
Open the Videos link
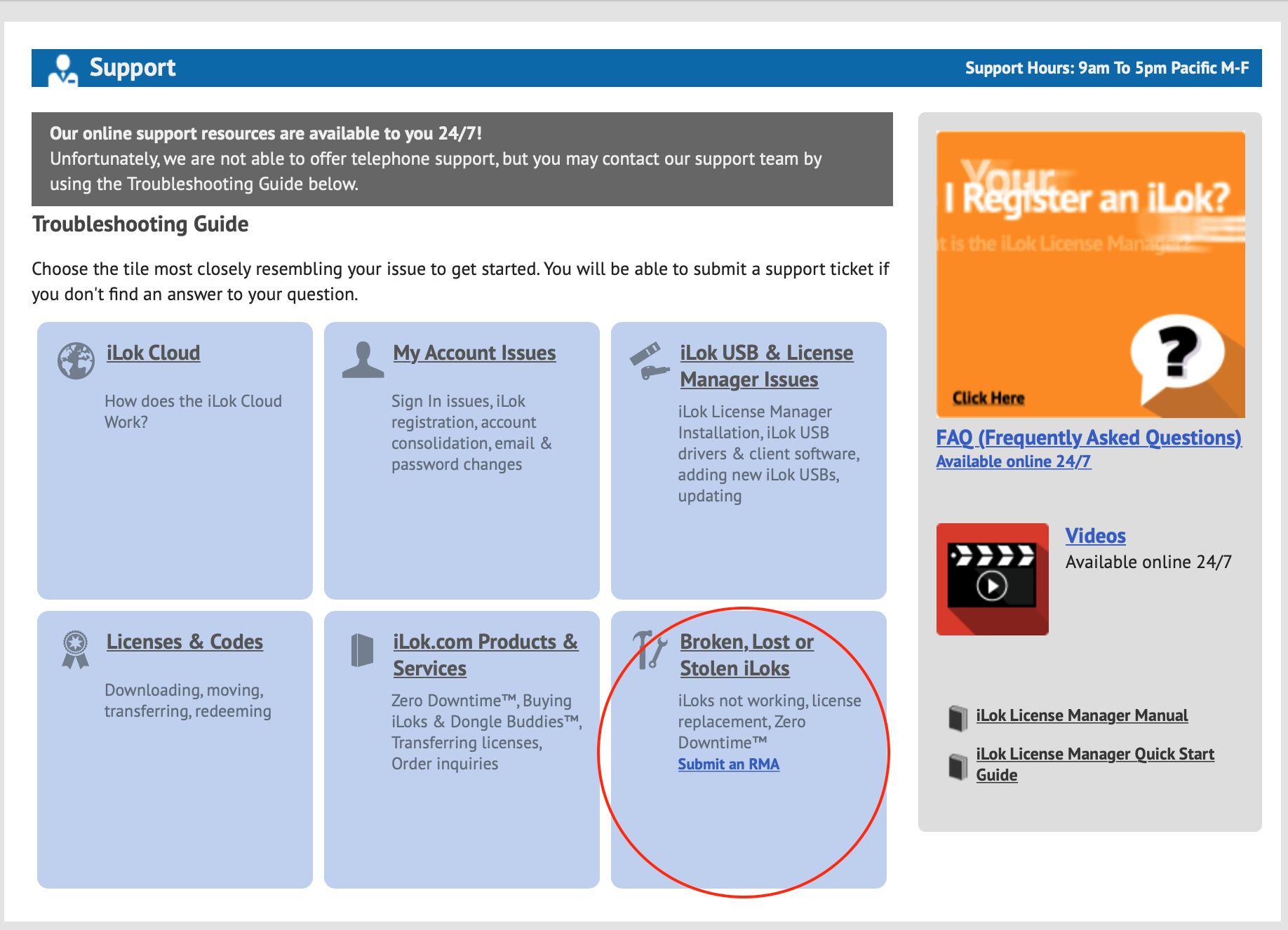(x=1095, y=536)
